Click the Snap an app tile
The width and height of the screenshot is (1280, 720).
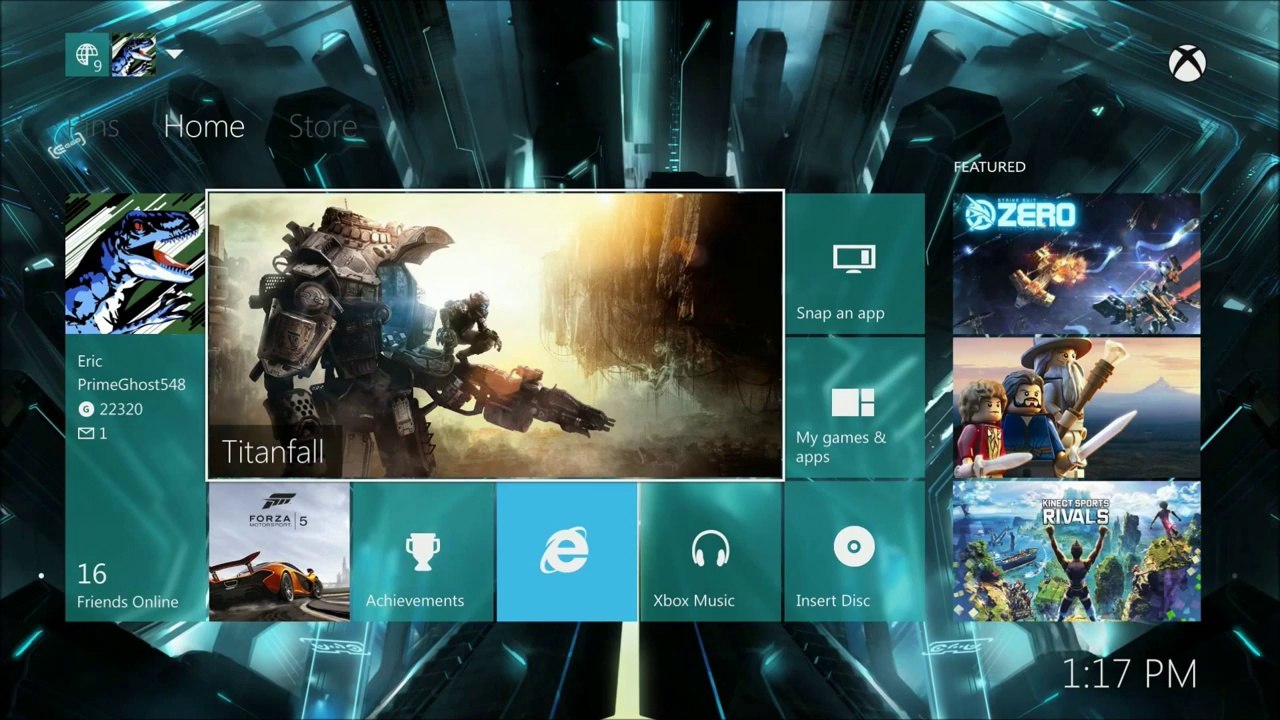coord(854,264)
